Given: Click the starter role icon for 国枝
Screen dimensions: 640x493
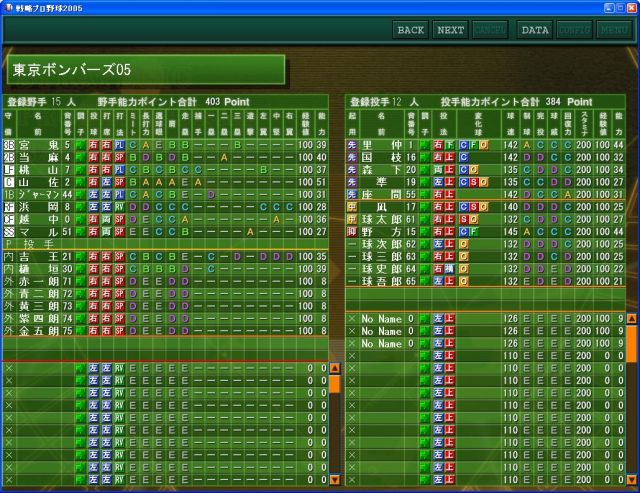Looking at the screenshot, I should [352, 157].
